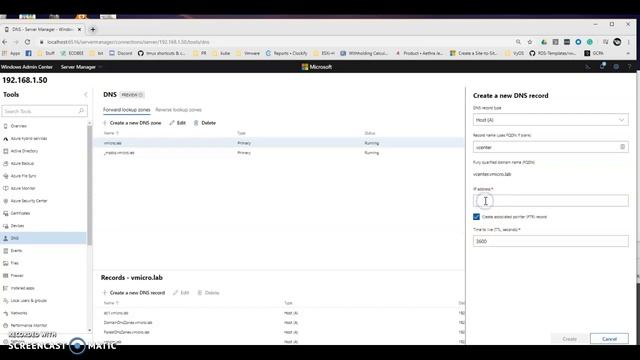Open the Server Manager dropdown in header
This screenshot has height=360, width=640.
[81, 67]
